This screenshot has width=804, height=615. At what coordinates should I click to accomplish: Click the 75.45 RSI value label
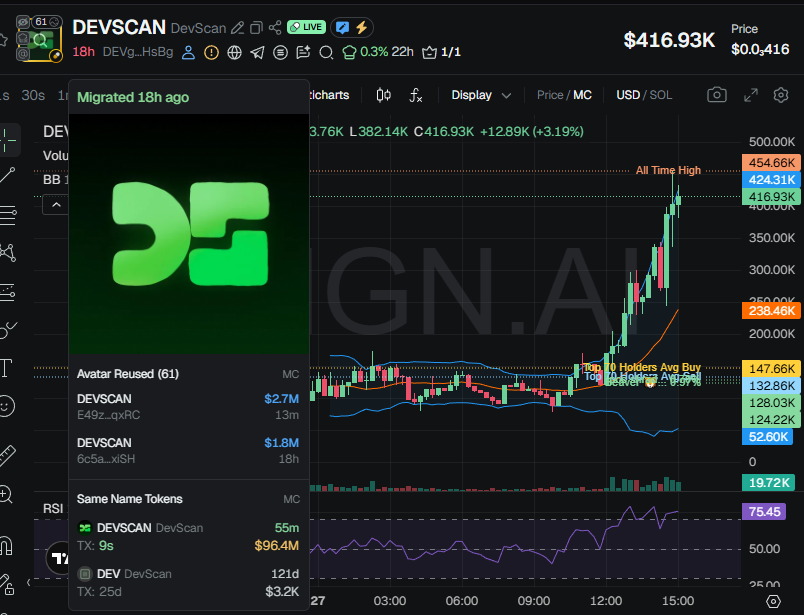(x=764, y=511)
